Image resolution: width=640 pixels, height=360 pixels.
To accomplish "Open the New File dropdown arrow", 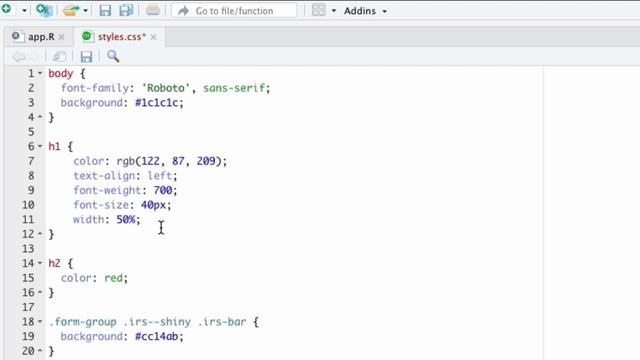I will point(24,11).
